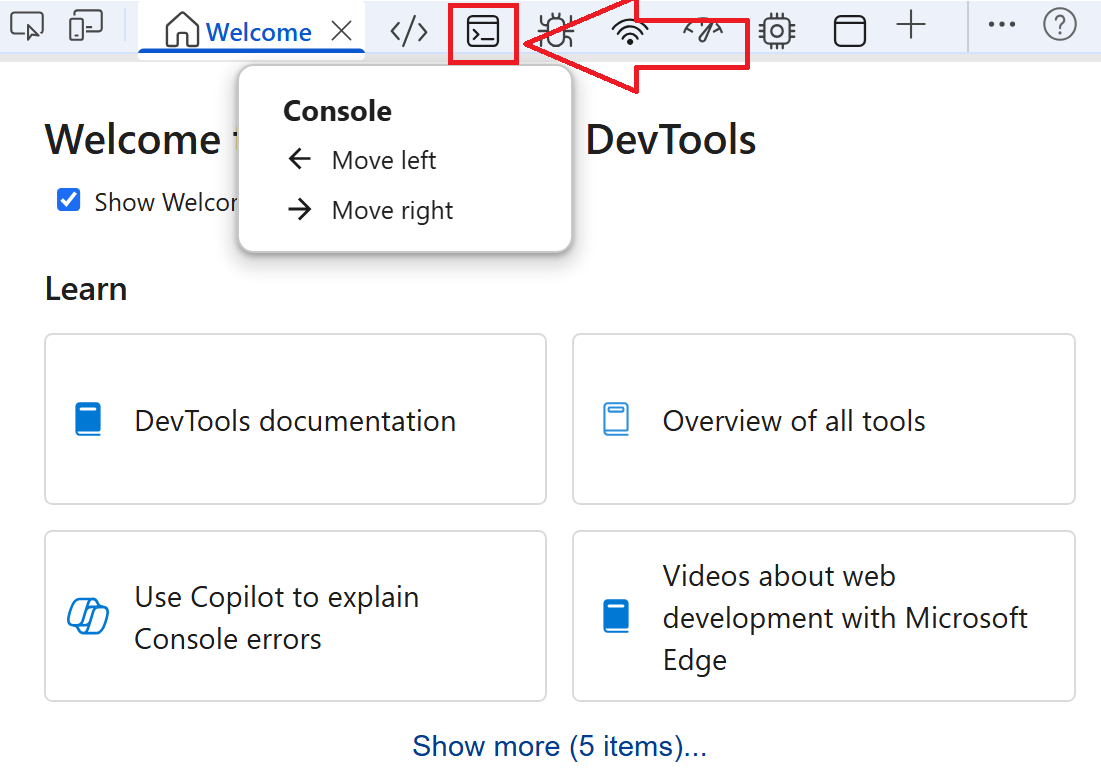Select the Inspect element tool icon
The width and height of the screenshot is (1101, 774).
(27, 26)
